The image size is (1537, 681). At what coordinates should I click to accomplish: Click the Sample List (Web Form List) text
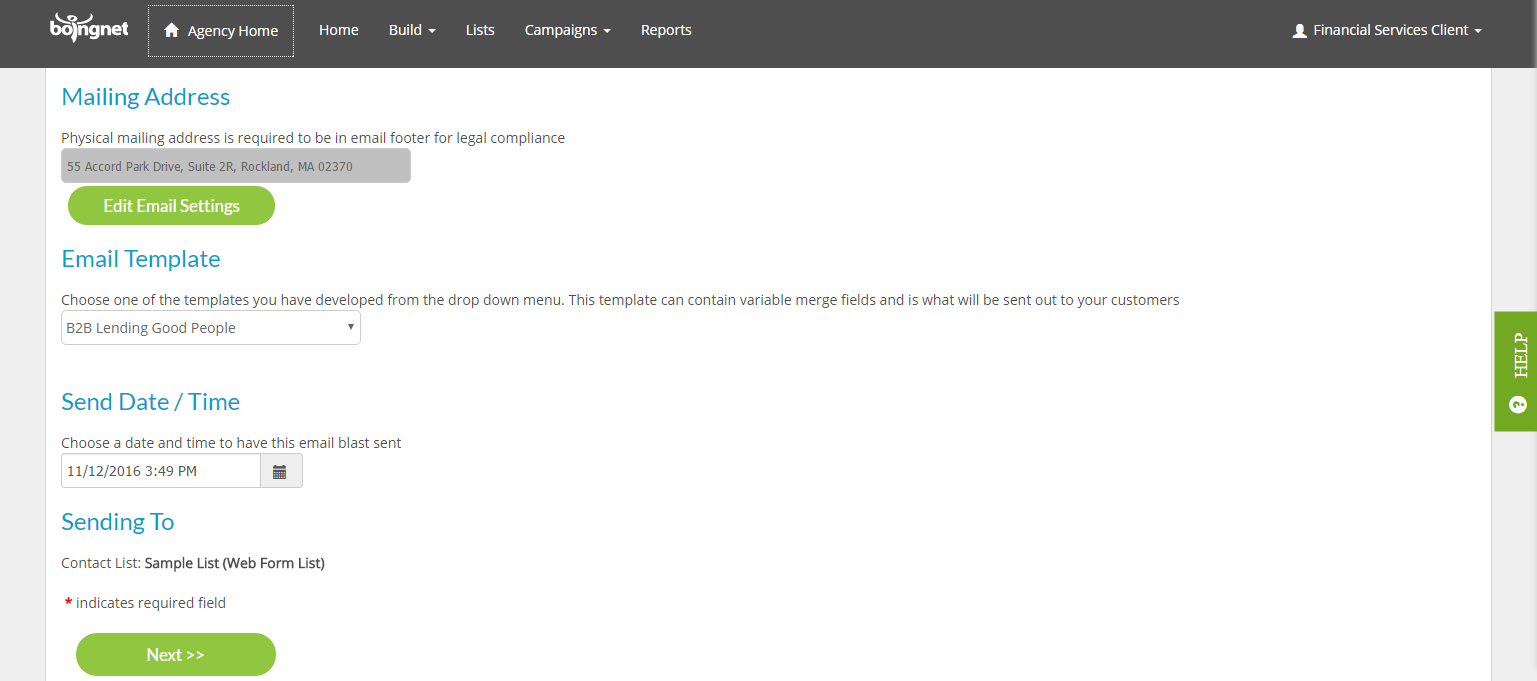pos(235,563)
